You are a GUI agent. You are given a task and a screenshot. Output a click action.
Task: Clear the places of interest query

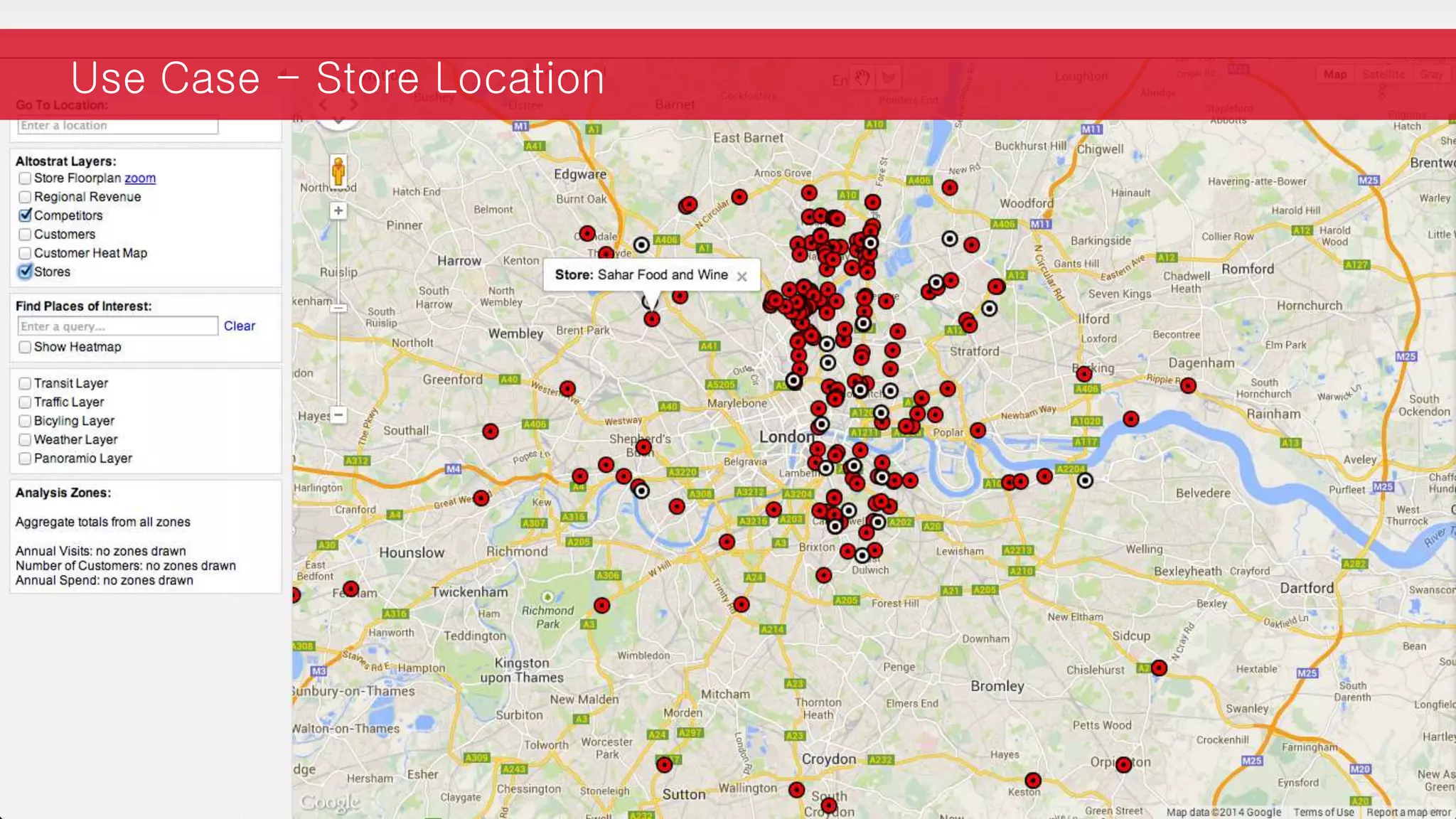click(240, 326)
